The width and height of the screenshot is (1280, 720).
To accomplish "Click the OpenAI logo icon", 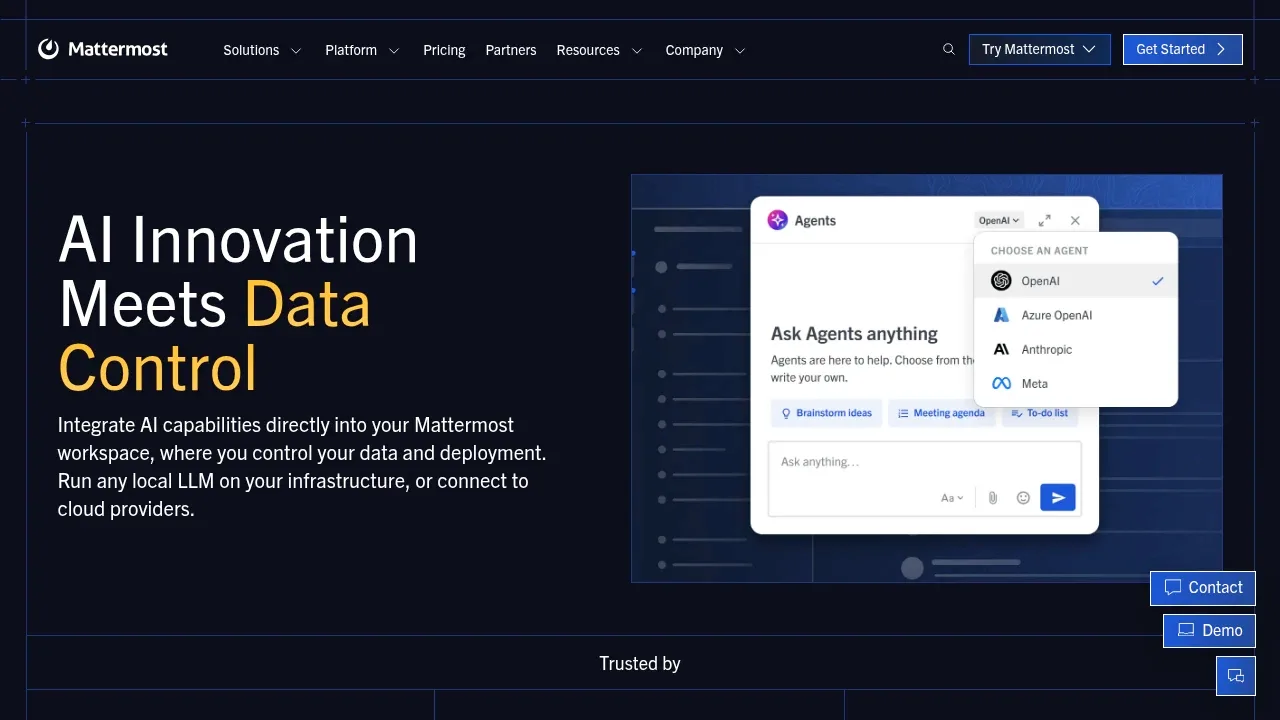I will click(x=1001, y=281).
